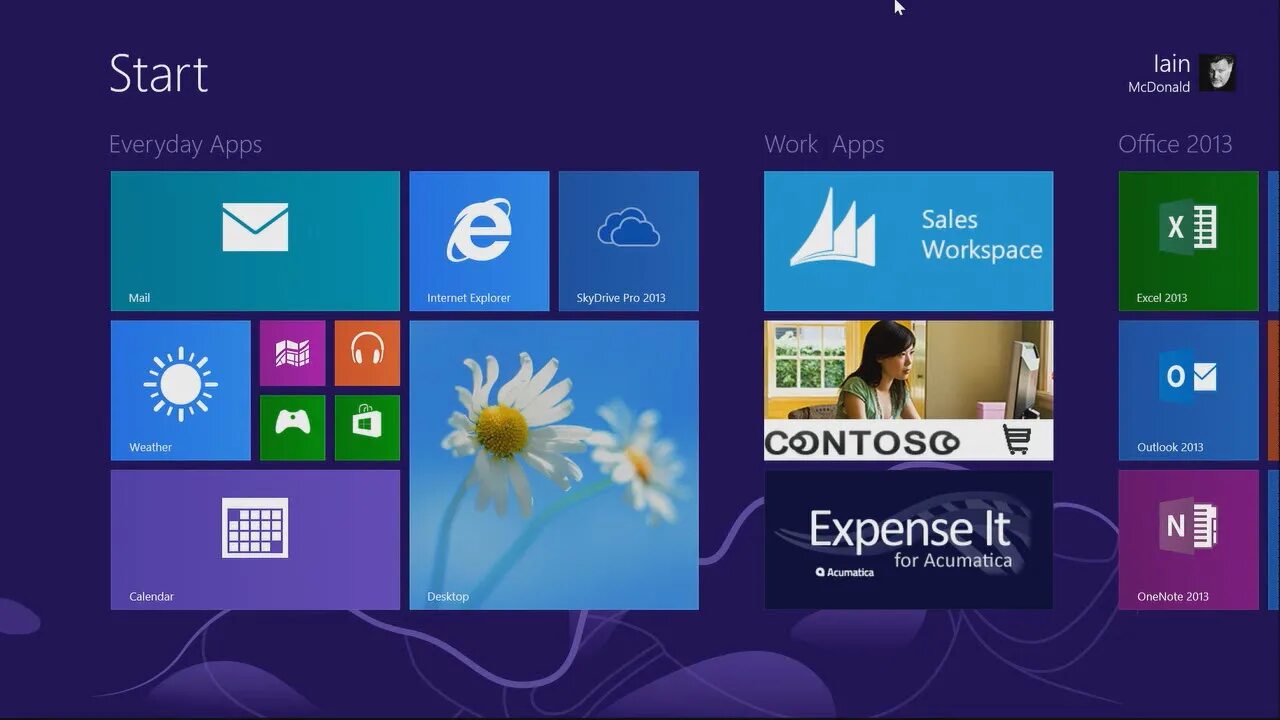Open the purple Maps tile

pos(293,353)
